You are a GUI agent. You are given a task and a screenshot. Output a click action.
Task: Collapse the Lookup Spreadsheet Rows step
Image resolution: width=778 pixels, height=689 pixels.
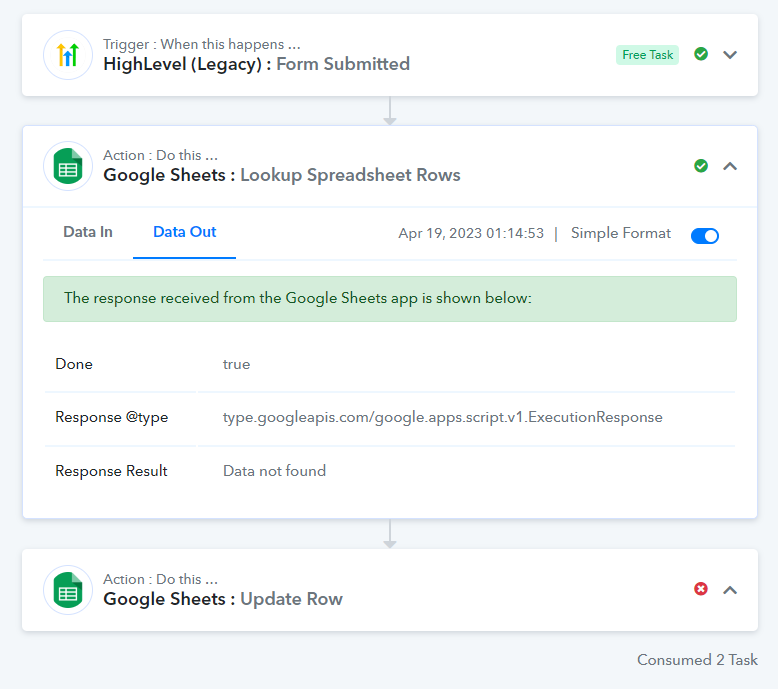(729, 166)
